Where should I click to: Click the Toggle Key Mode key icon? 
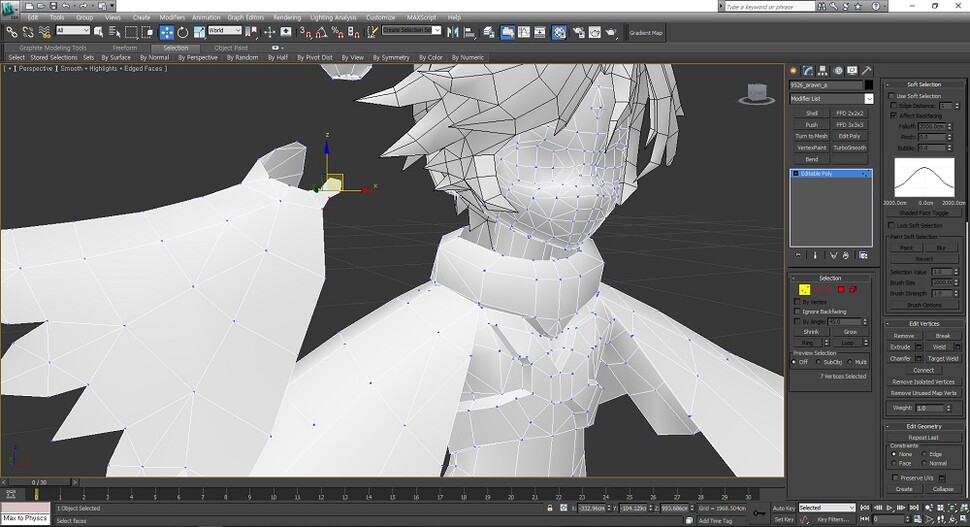tap(758, 513)
